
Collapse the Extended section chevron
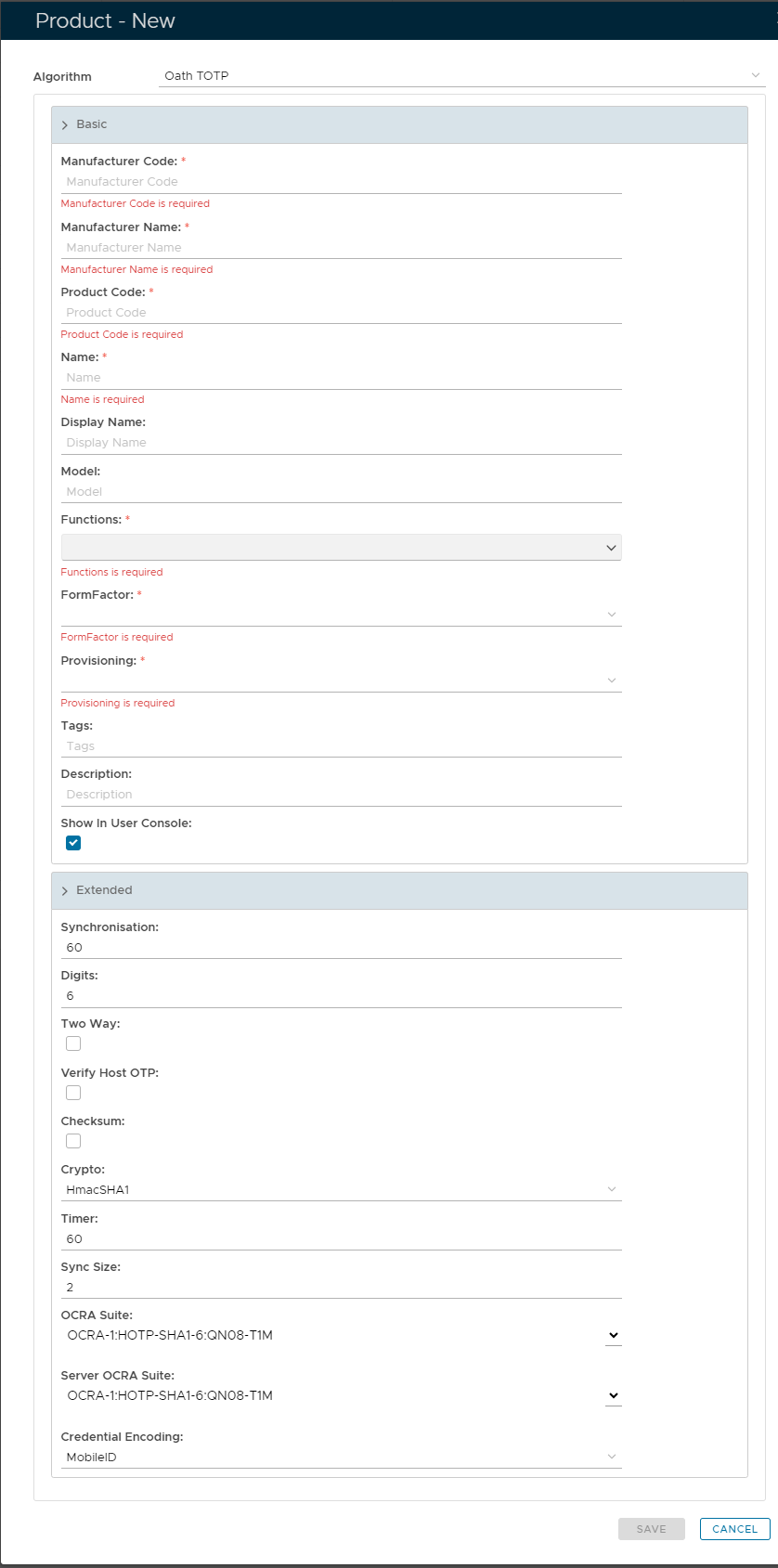tap(65, 891)
